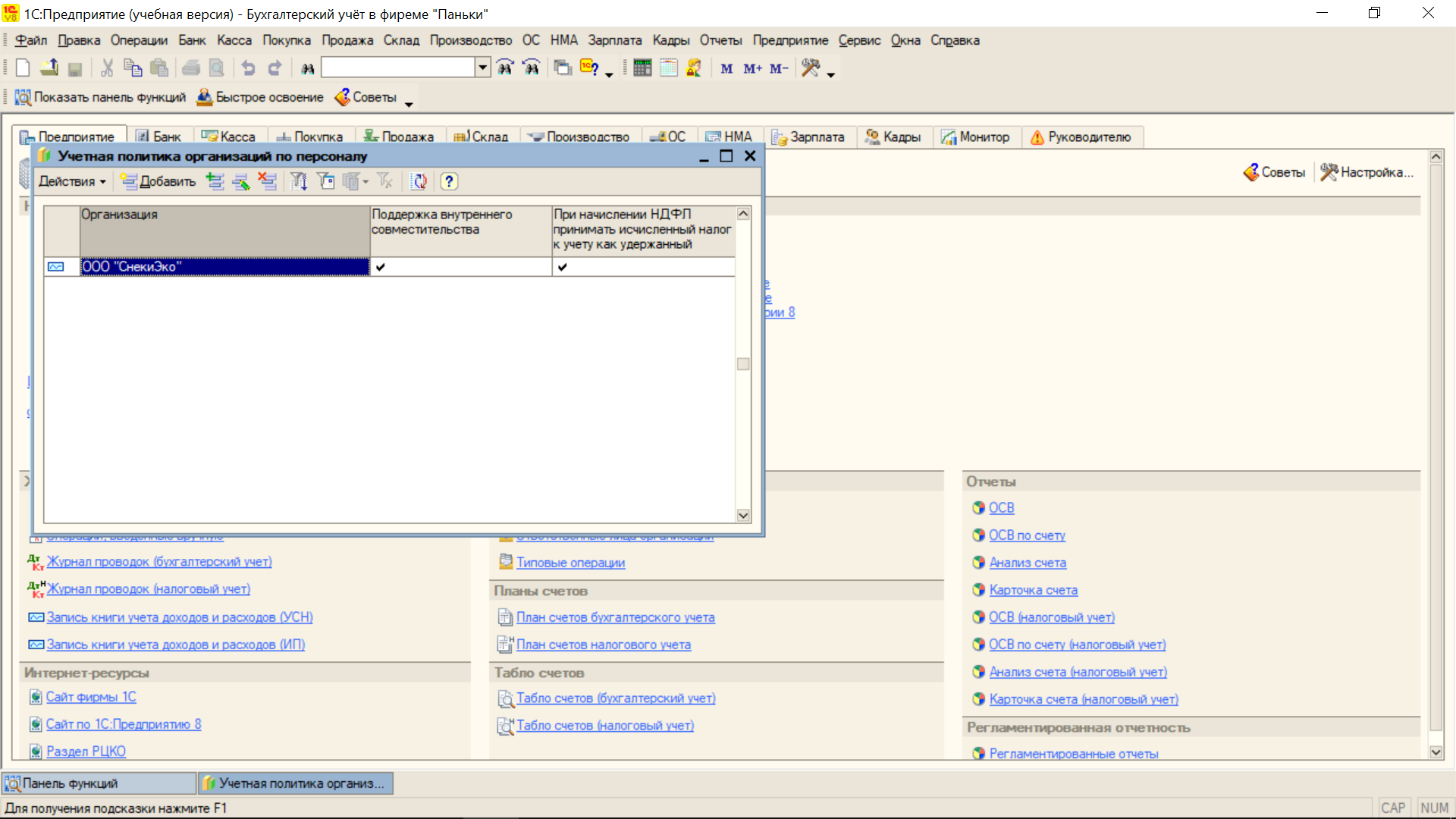This screenshot has width=1456, height=819.
Task: Open the Сервис menu
Action: (x=859, y=40)
